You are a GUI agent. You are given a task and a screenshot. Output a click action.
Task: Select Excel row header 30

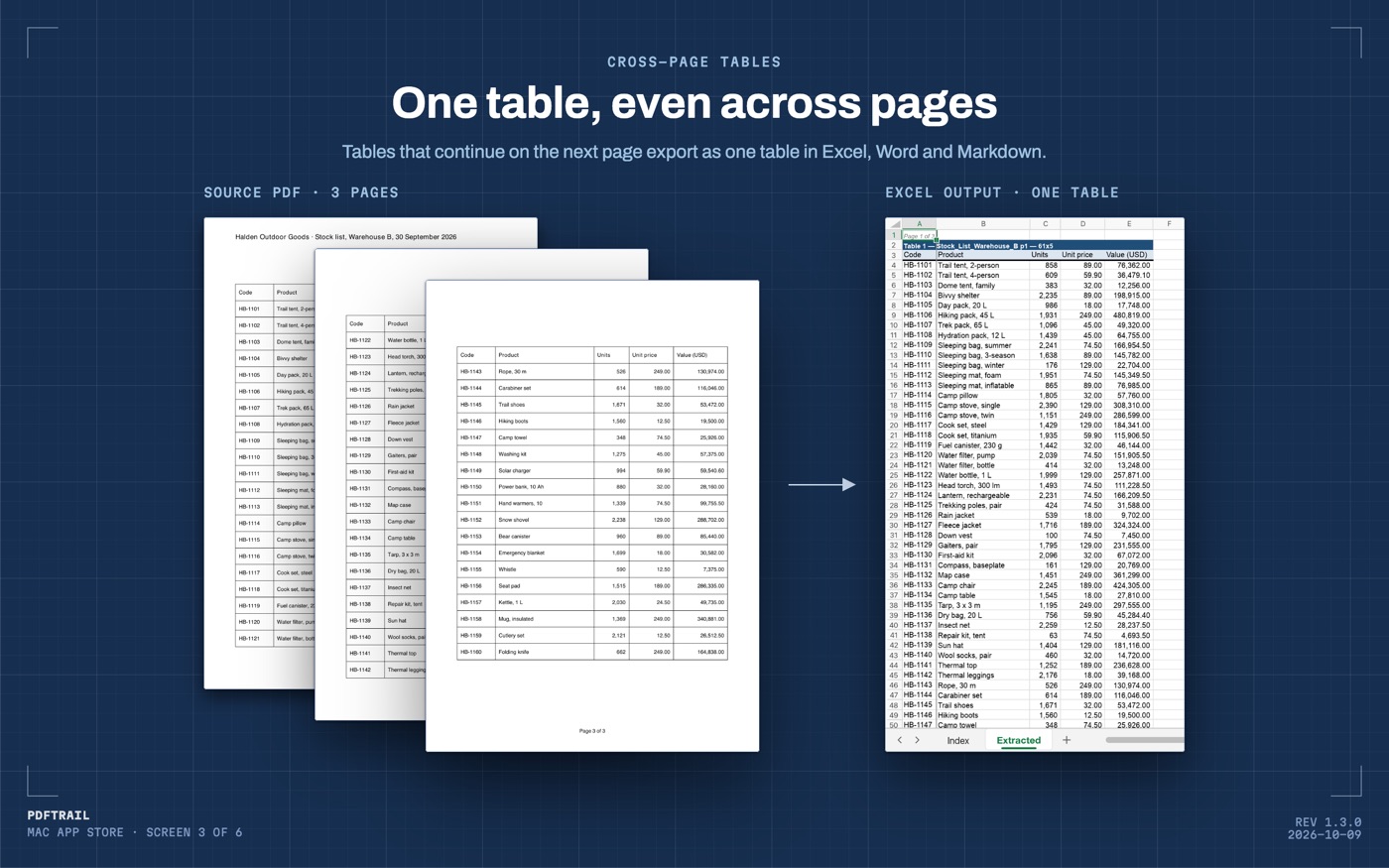[894, 525]
